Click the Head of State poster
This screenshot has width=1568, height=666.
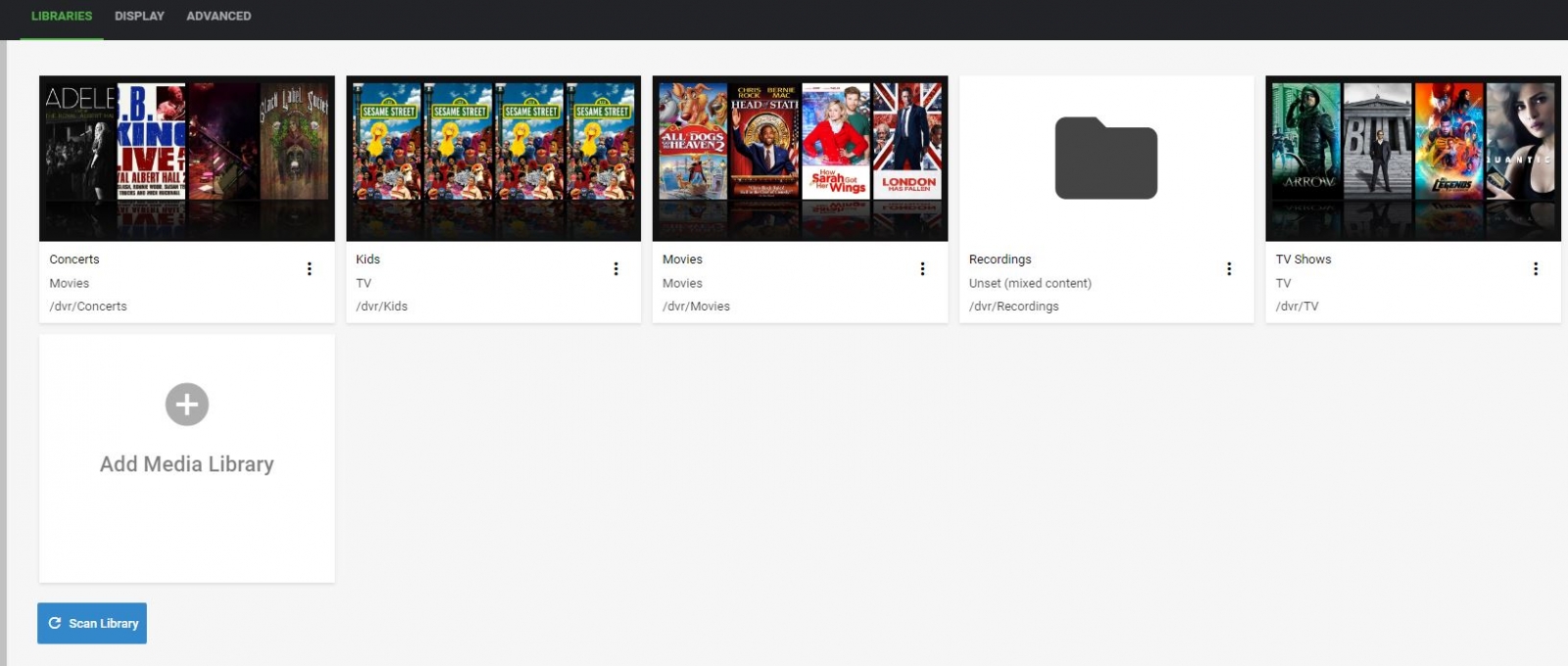pos(764,142)
